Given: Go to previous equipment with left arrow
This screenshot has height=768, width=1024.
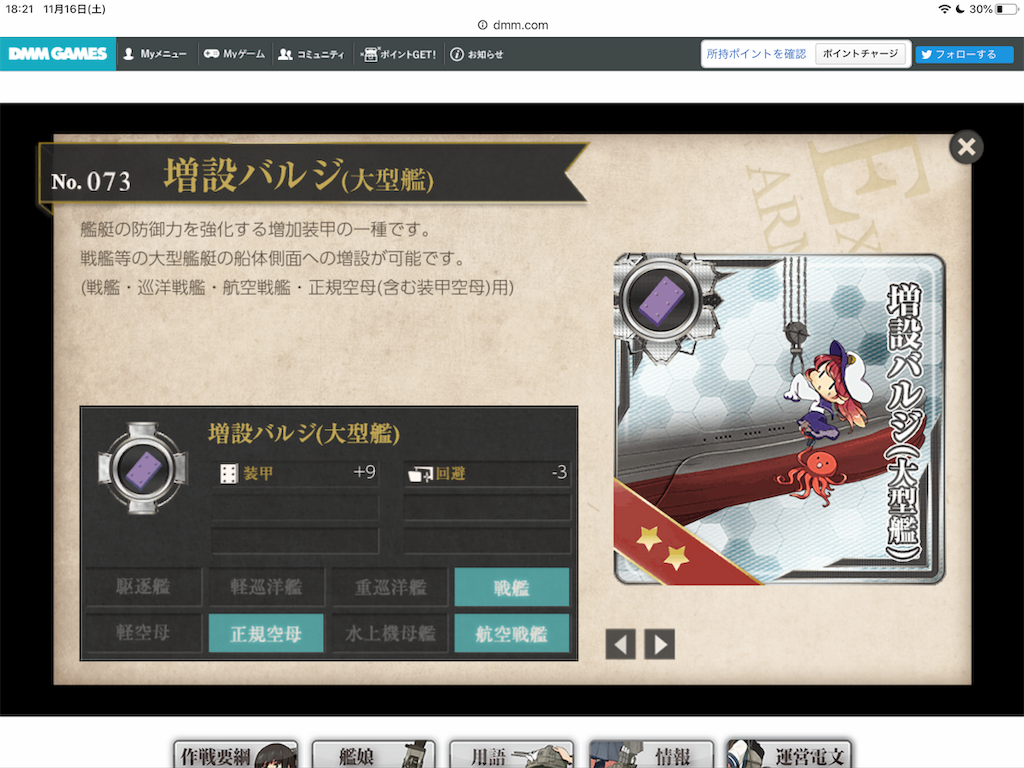Looking at the screenshot, I should [620, 645].
